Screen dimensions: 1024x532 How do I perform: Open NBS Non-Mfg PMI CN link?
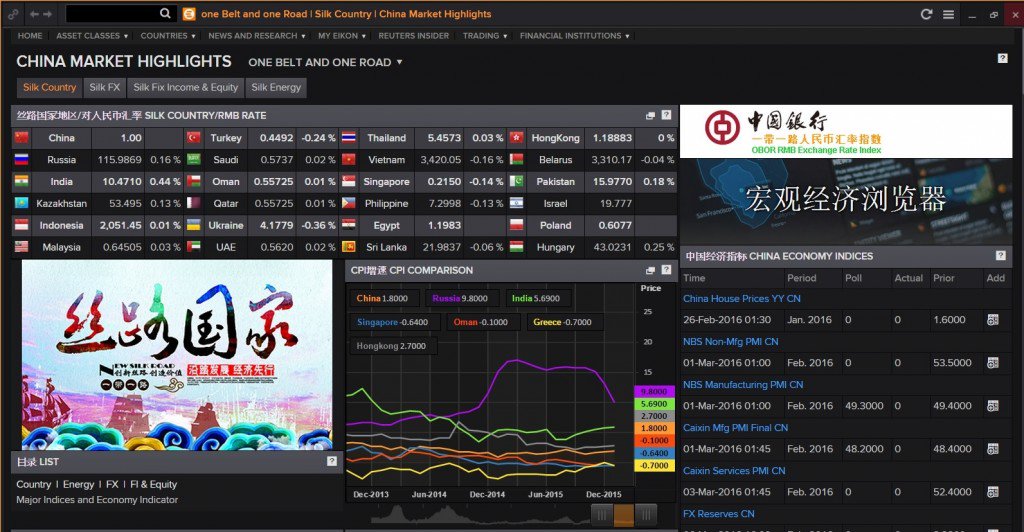[x=731, y=341]
